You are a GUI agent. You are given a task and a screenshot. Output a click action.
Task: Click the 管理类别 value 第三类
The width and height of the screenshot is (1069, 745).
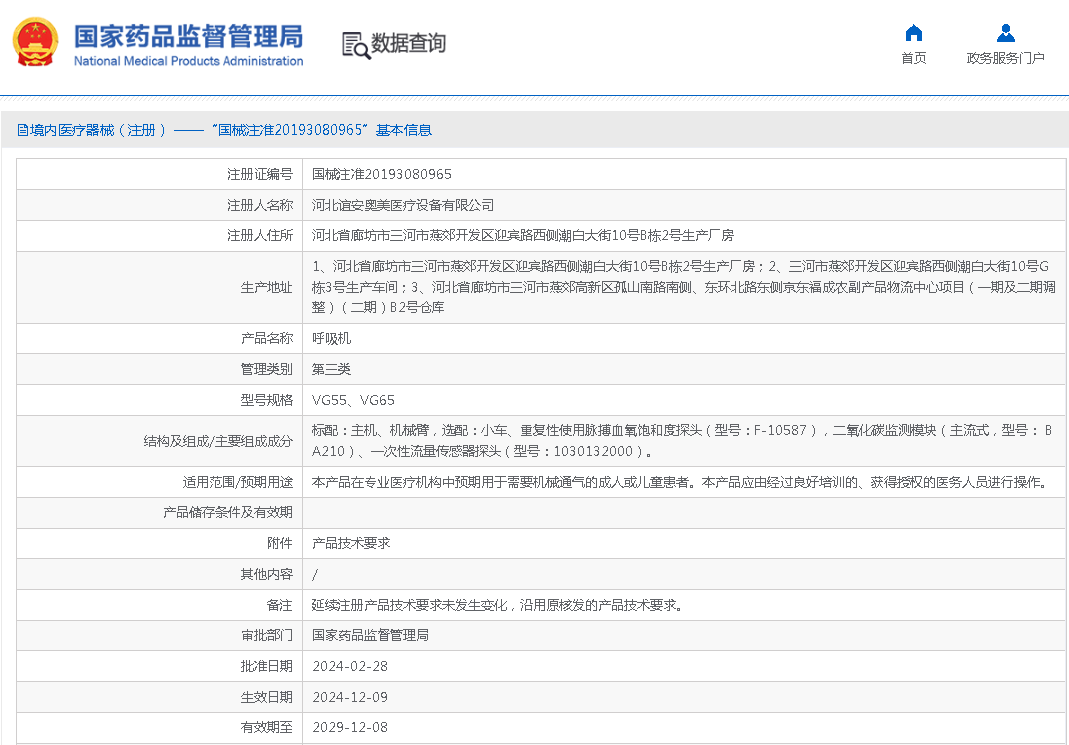pyautogui.click(x=331, y=369)
